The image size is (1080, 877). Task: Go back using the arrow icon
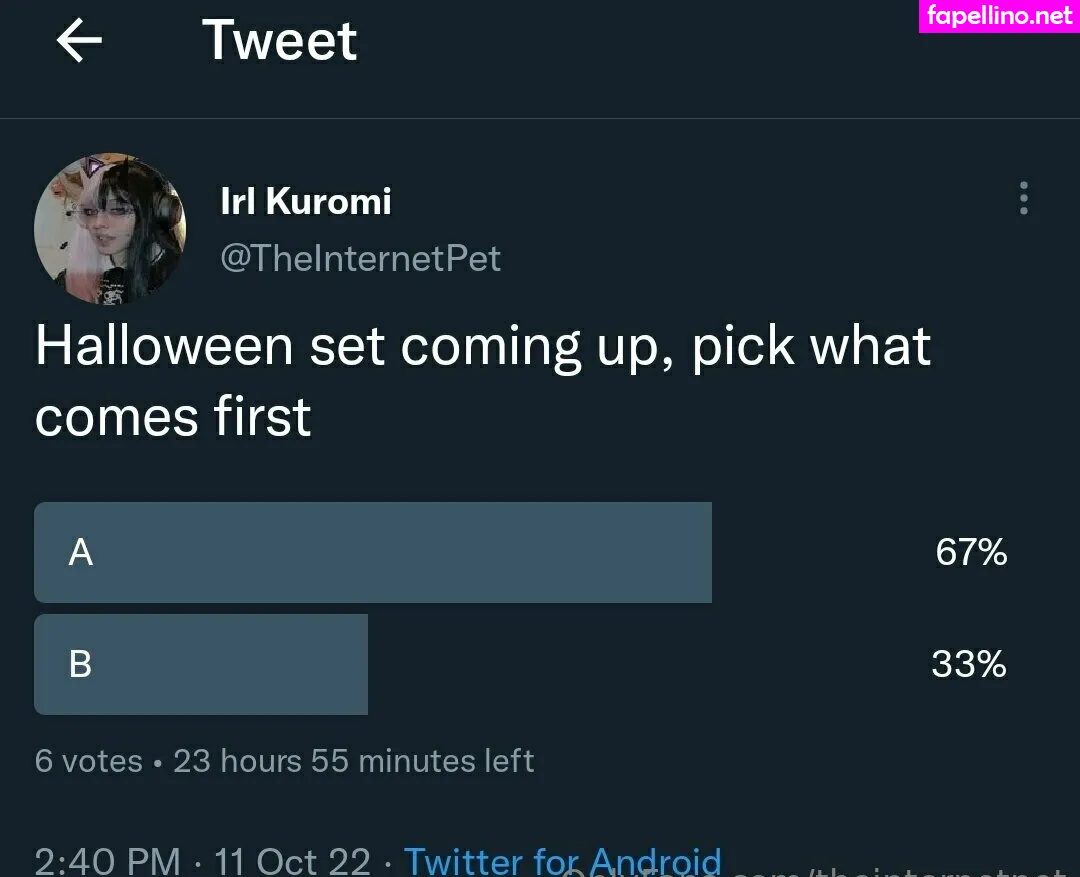[79, 41]
